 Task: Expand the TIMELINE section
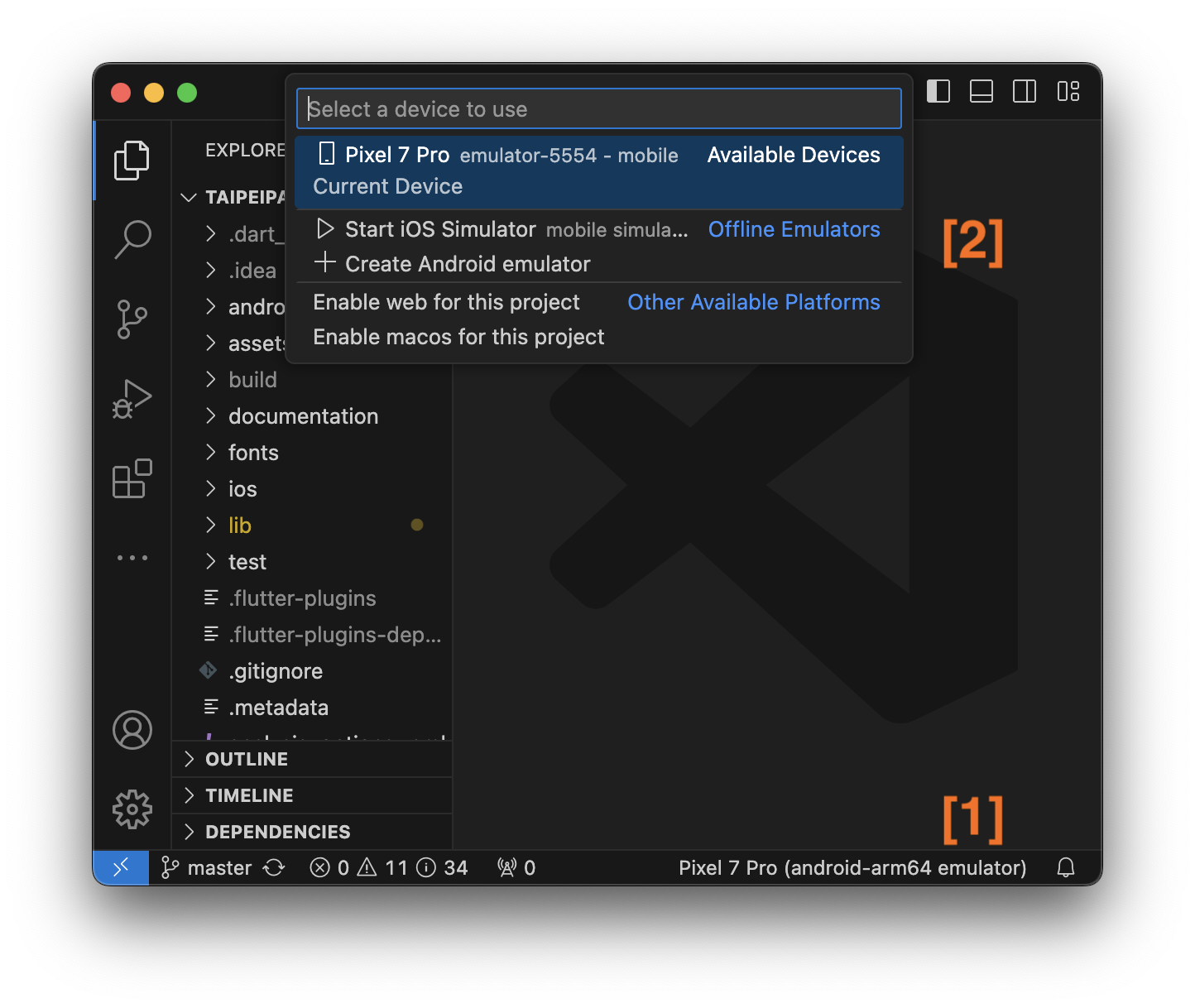pyautogui.click(x=313, y=795)
